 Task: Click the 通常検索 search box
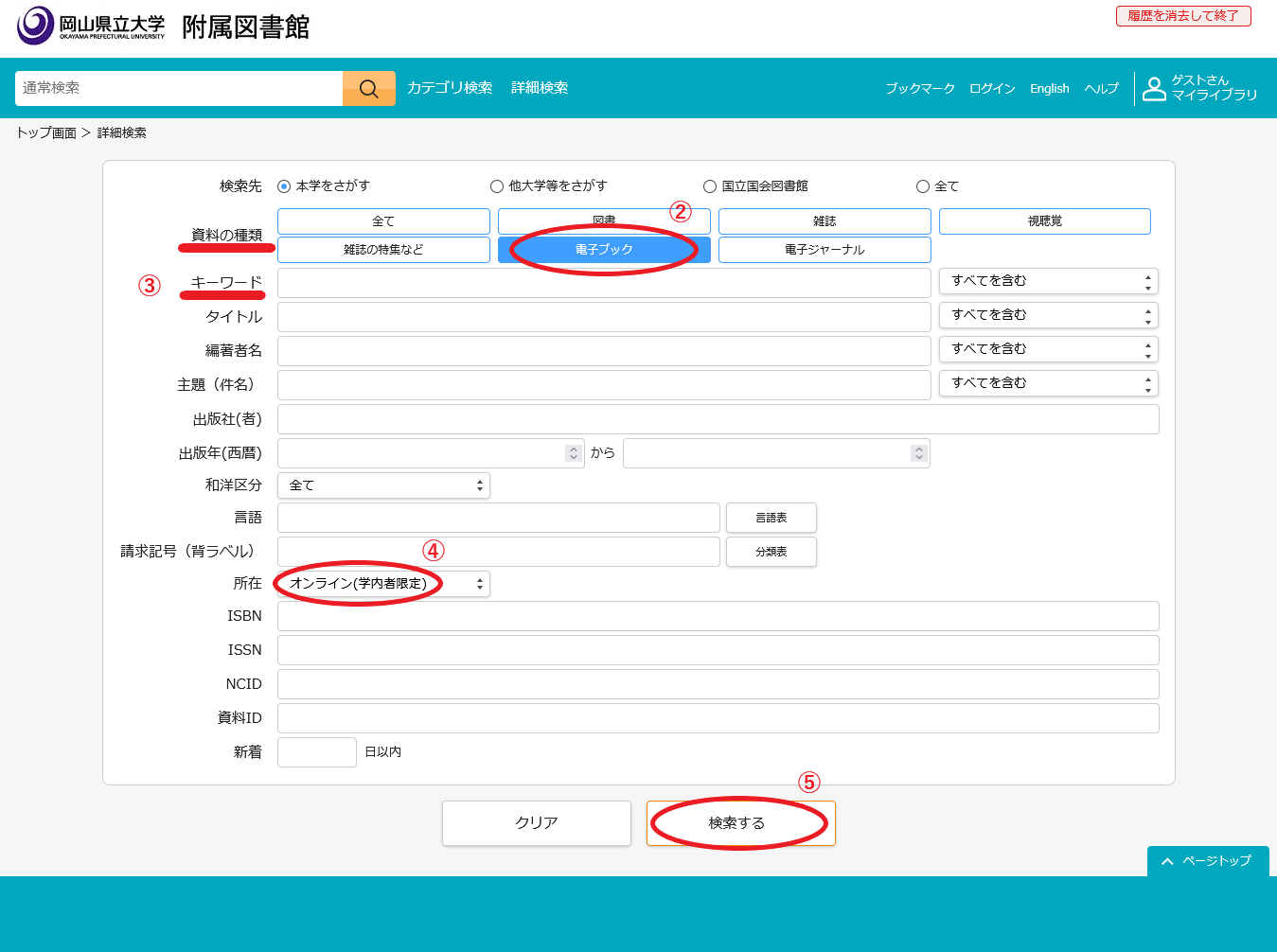pos(179,88)
